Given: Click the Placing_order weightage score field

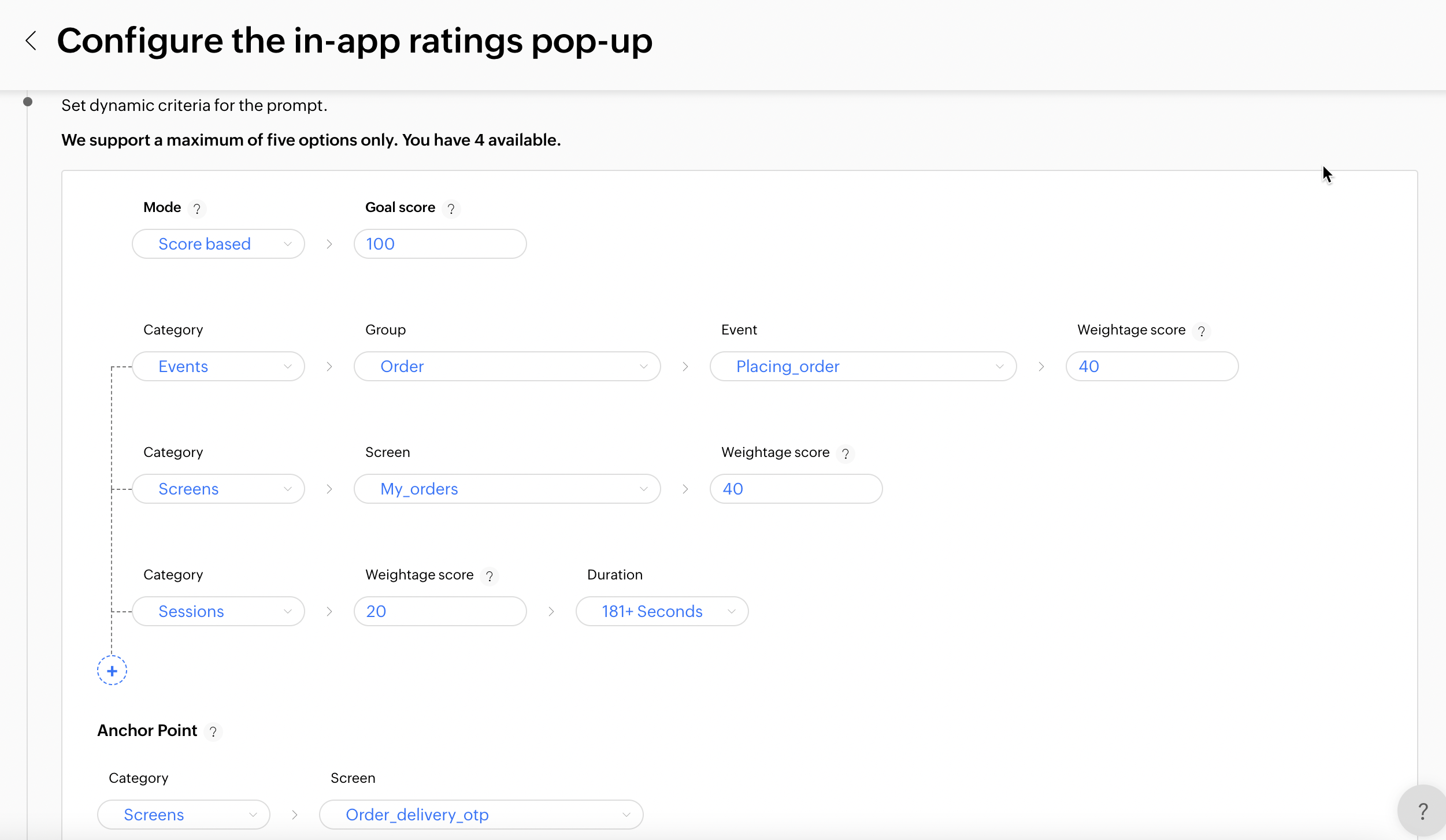Looking at the screenshot, I should point(1151,366).
